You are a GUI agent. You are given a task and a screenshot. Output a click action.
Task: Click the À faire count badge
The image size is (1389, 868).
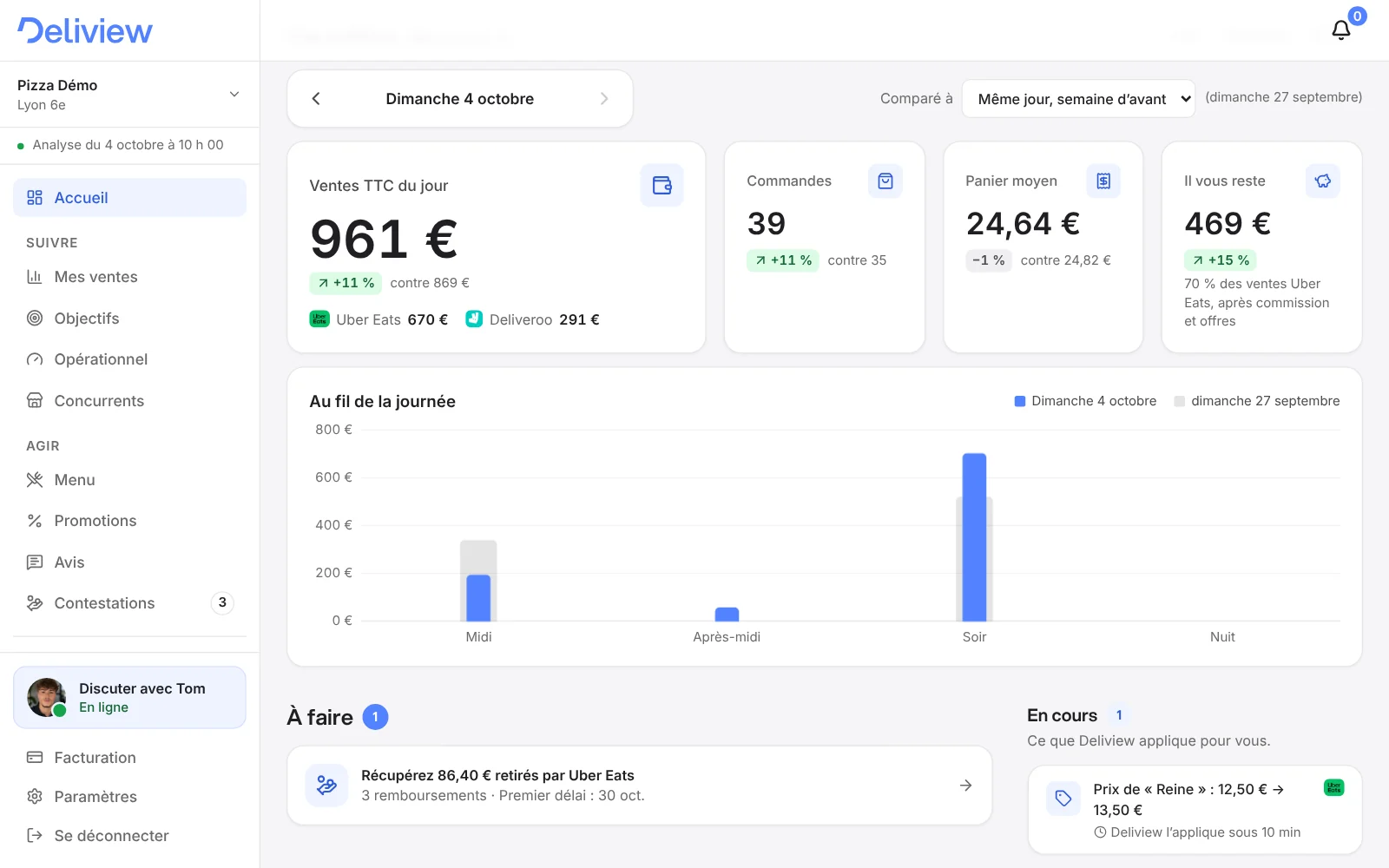375,717
